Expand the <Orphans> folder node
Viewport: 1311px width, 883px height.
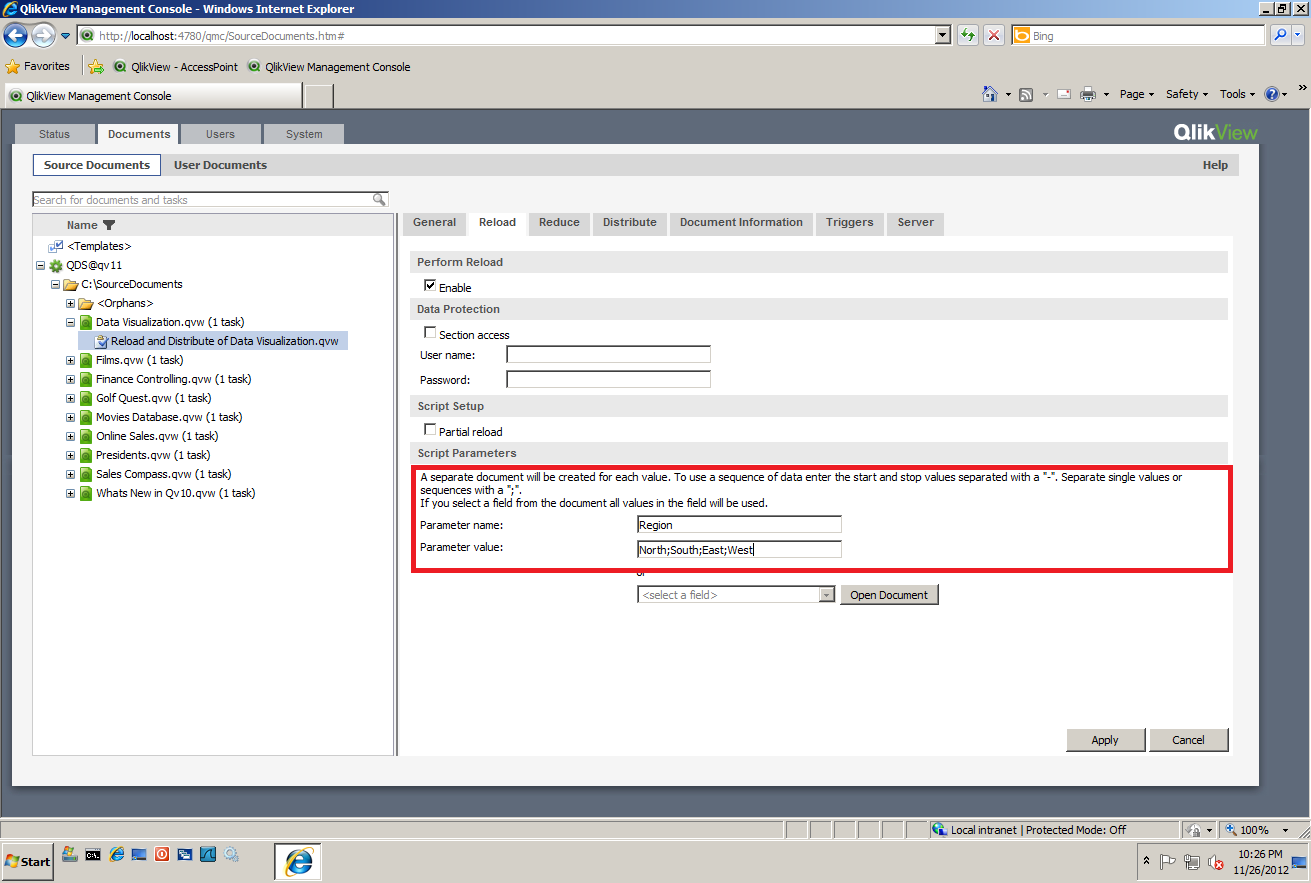(70, 303)
